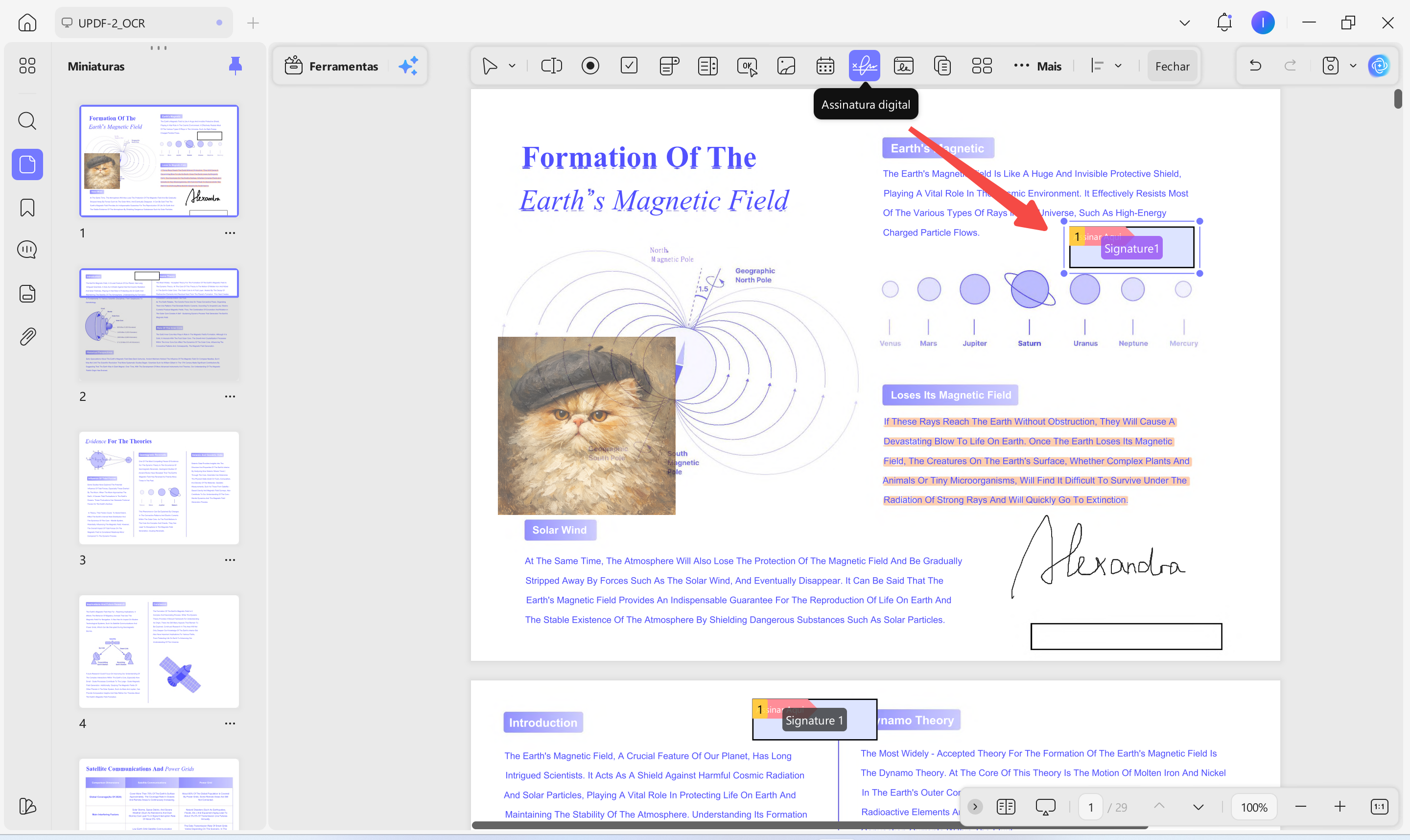Open the Ferramentas menu
The image size is (1410, 840).
click(332, 66)
